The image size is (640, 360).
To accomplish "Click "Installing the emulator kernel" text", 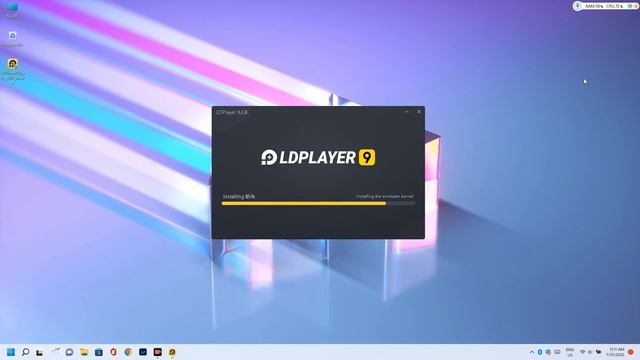I will (x=385, y=196).
